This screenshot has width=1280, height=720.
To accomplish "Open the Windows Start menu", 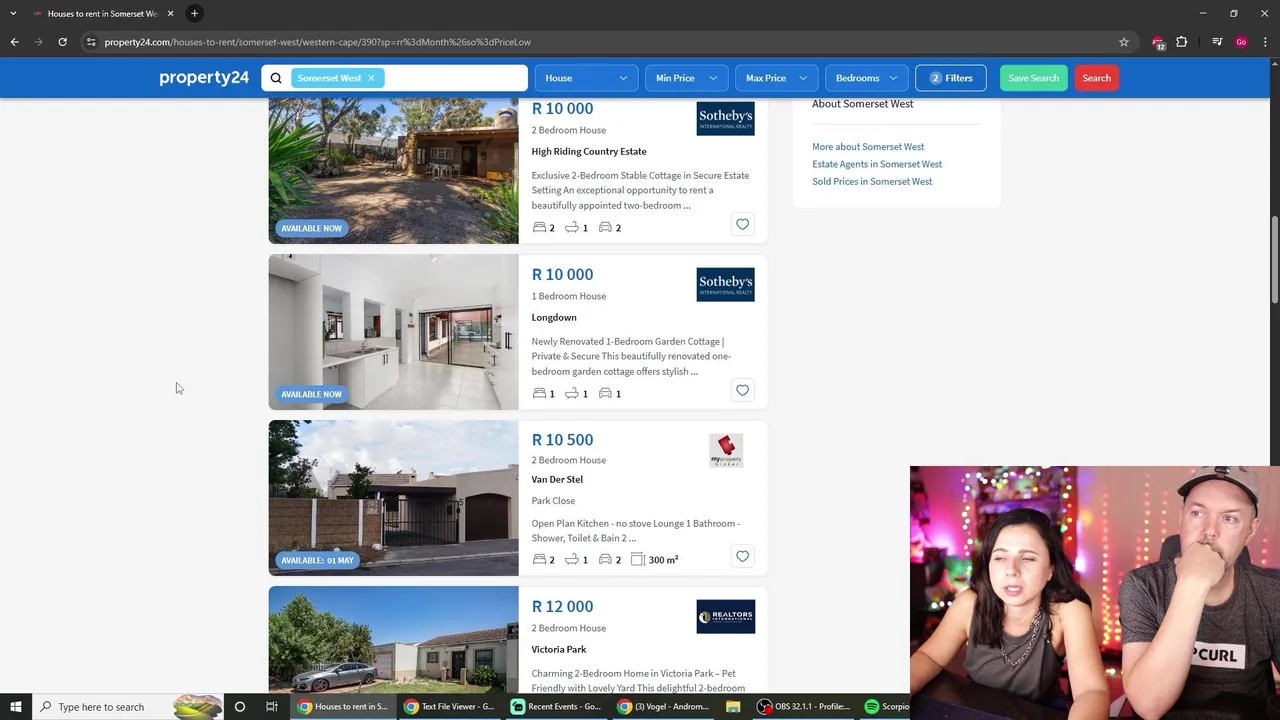I will tap(15, 707).
